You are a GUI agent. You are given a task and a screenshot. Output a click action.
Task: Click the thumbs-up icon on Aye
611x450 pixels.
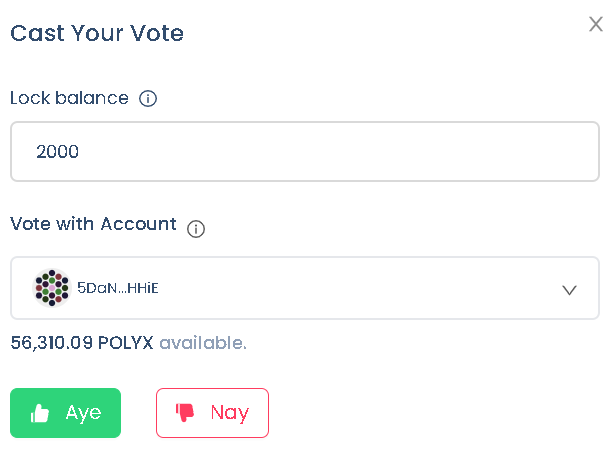40,413
